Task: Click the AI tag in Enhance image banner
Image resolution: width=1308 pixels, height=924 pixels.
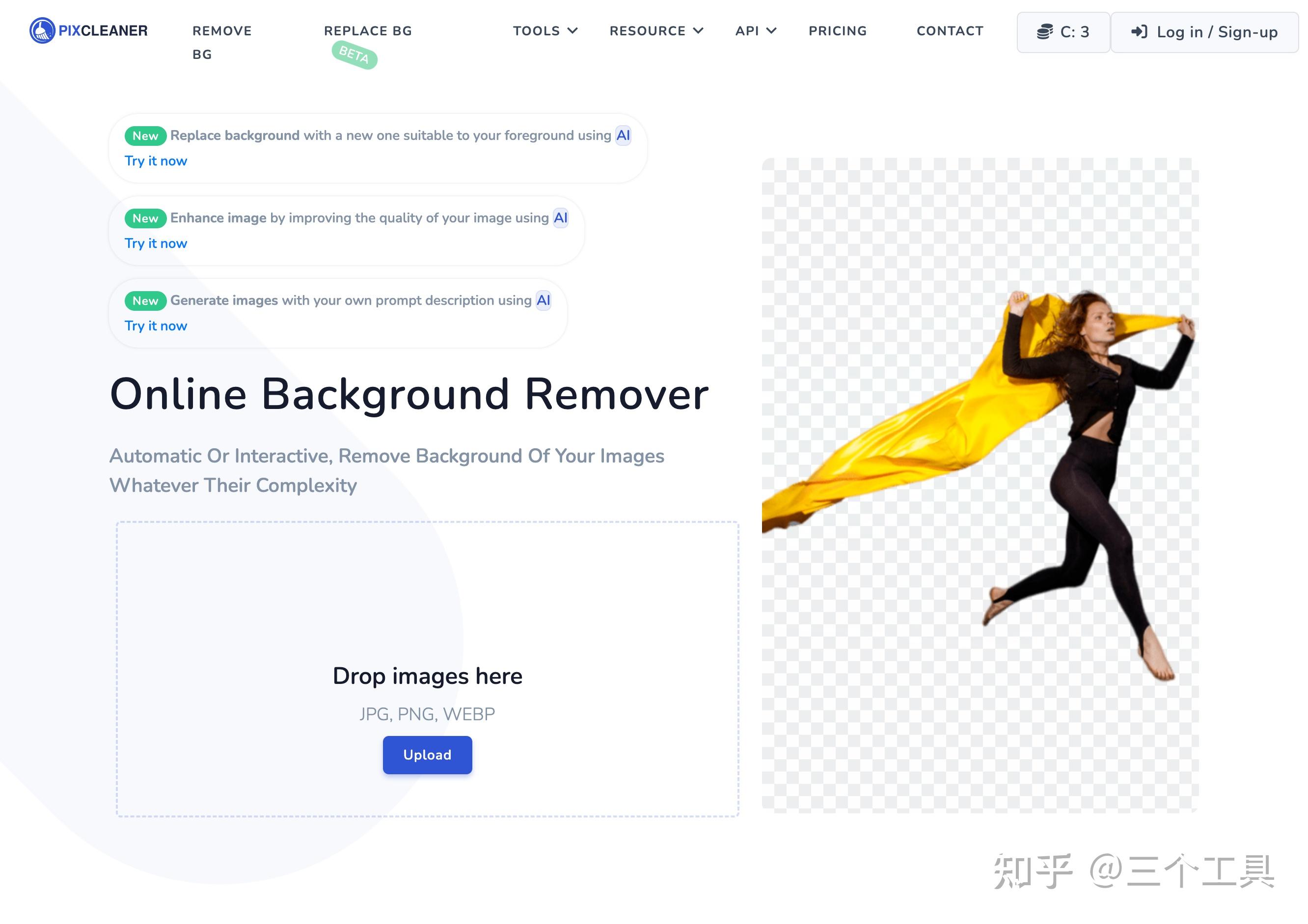Action: pyautogui.click(x=561, y=218)
